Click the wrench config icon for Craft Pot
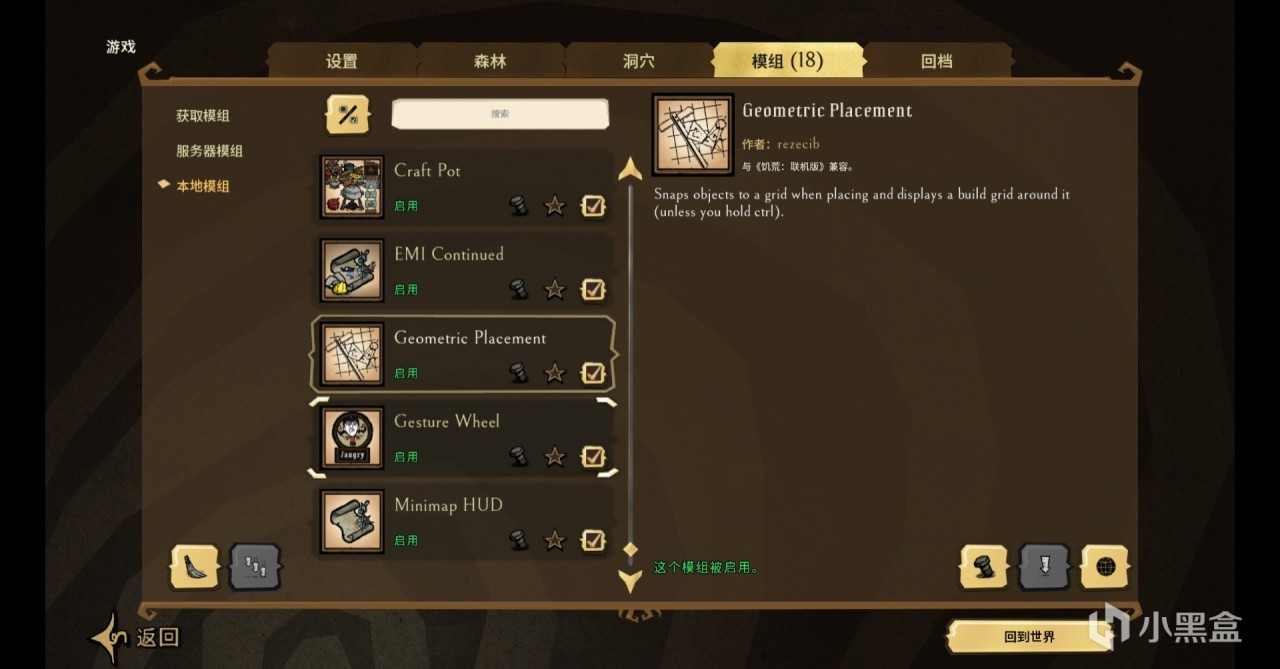 [518, 206]
